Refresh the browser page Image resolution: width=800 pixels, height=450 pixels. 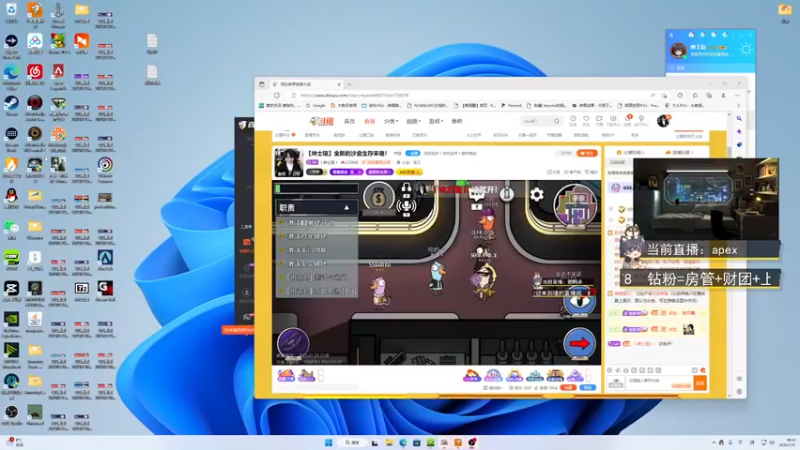[x=277, y=95]
